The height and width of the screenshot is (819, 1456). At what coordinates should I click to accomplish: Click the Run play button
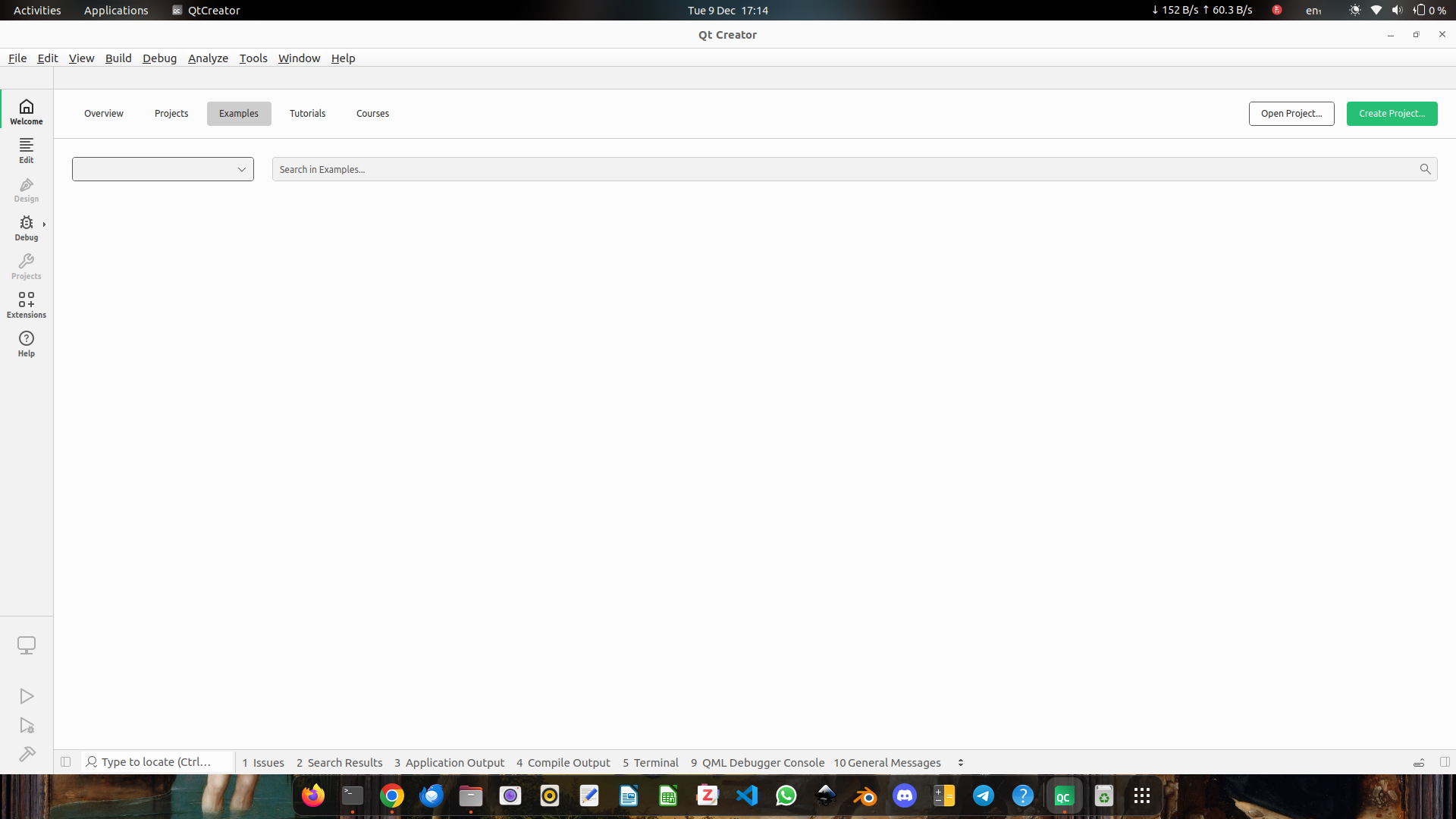27,696
